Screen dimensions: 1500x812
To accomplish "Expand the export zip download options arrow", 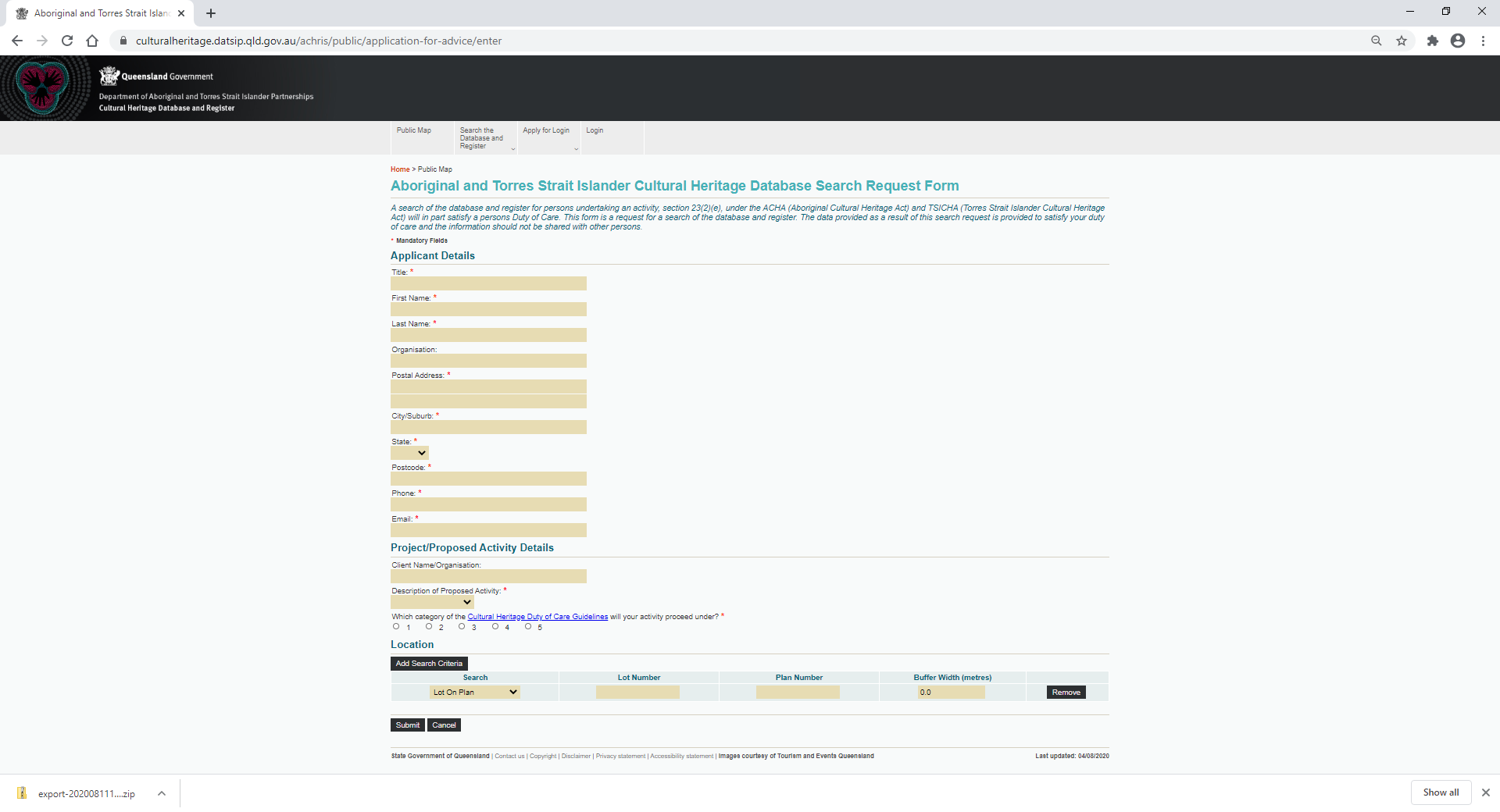I will 162,793.
